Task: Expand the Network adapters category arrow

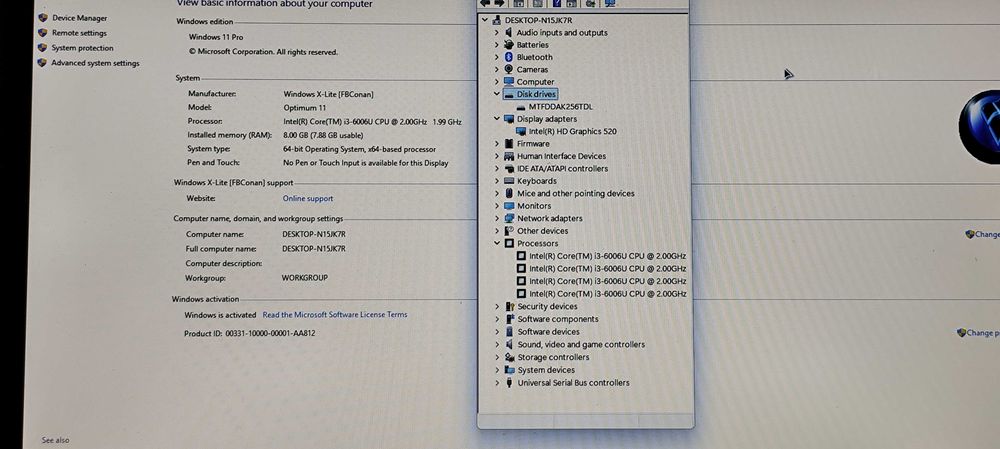Action: (x=497, y=218)
